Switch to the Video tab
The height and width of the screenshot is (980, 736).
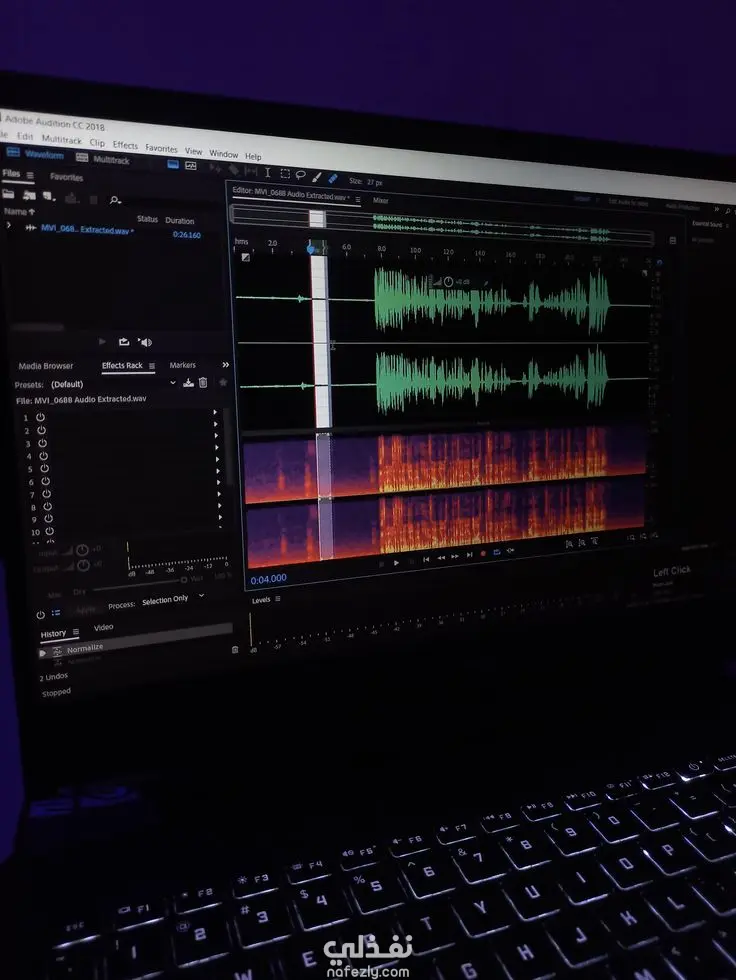click(x=104, y=627)
